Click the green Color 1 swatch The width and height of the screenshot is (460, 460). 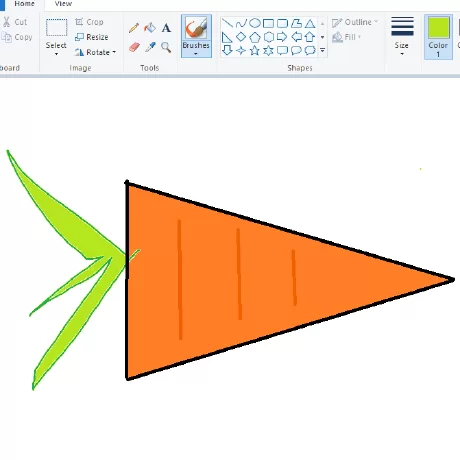(x=438, y=27)
